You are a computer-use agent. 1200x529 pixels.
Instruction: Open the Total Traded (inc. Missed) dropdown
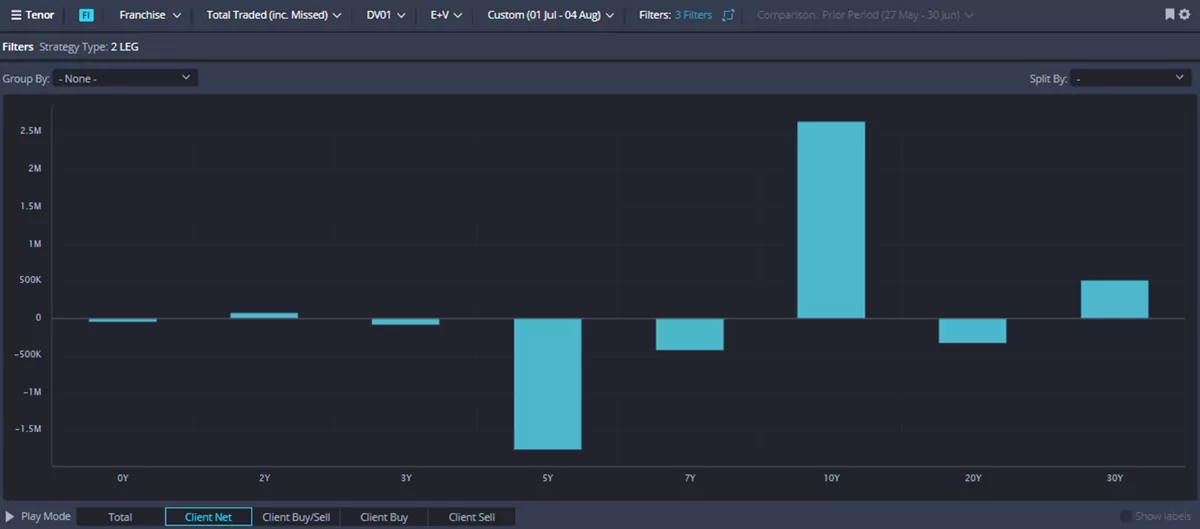(x=273, y=15)
